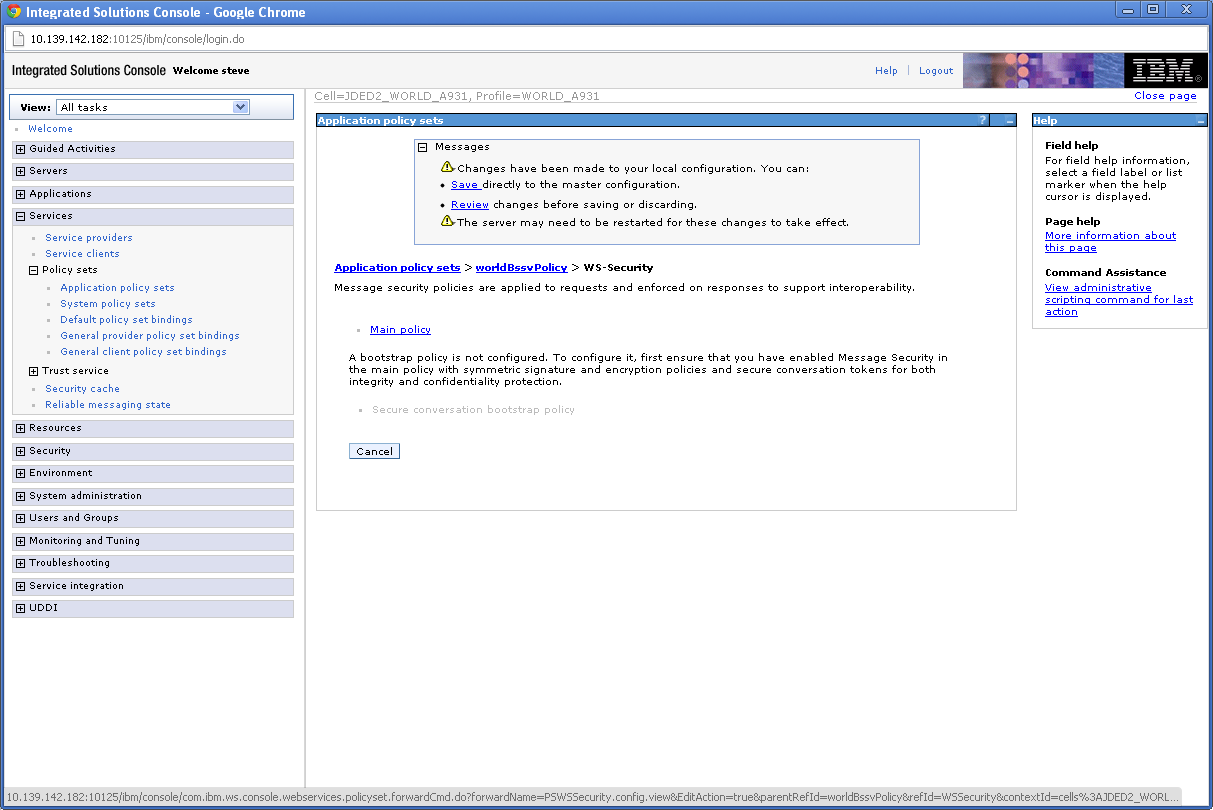Collapse the Messages box

(422, 147)
